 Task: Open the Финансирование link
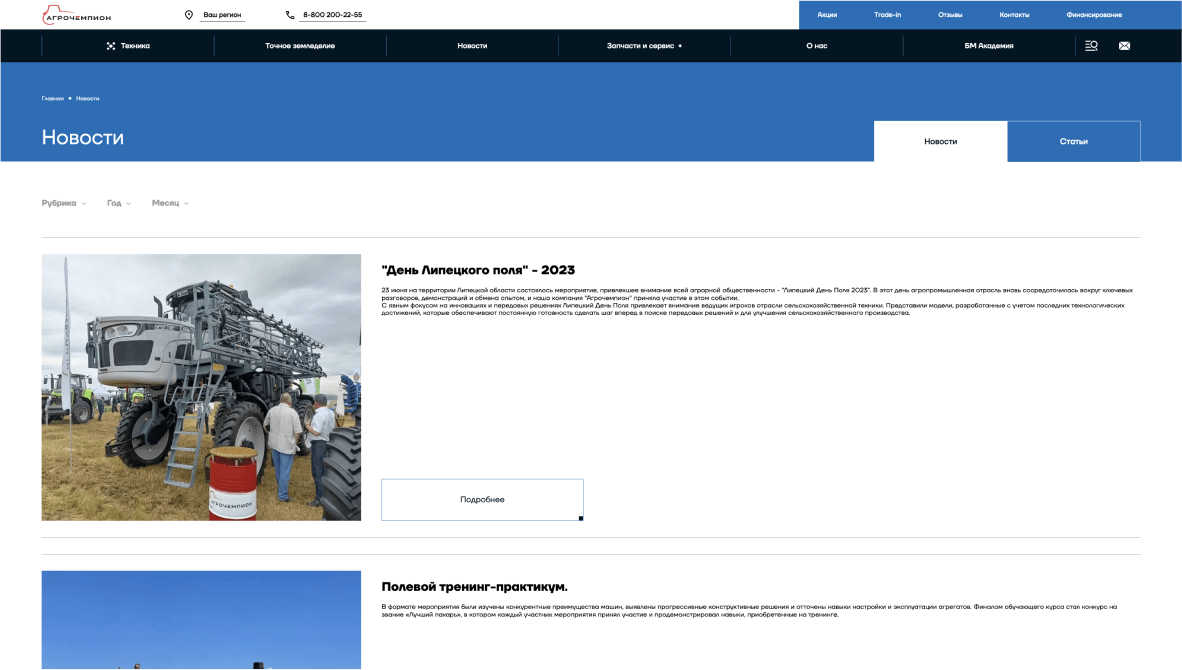(1094, 15)
